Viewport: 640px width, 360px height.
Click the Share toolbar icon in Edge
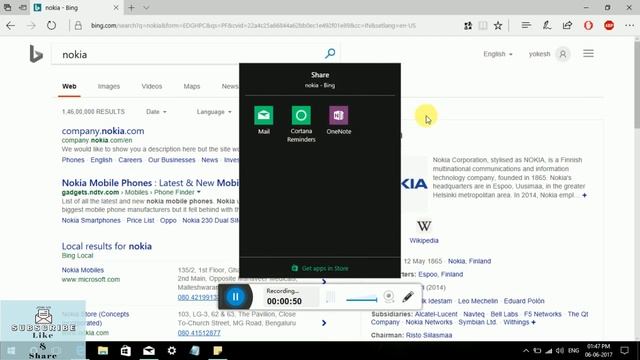point(567,25)
